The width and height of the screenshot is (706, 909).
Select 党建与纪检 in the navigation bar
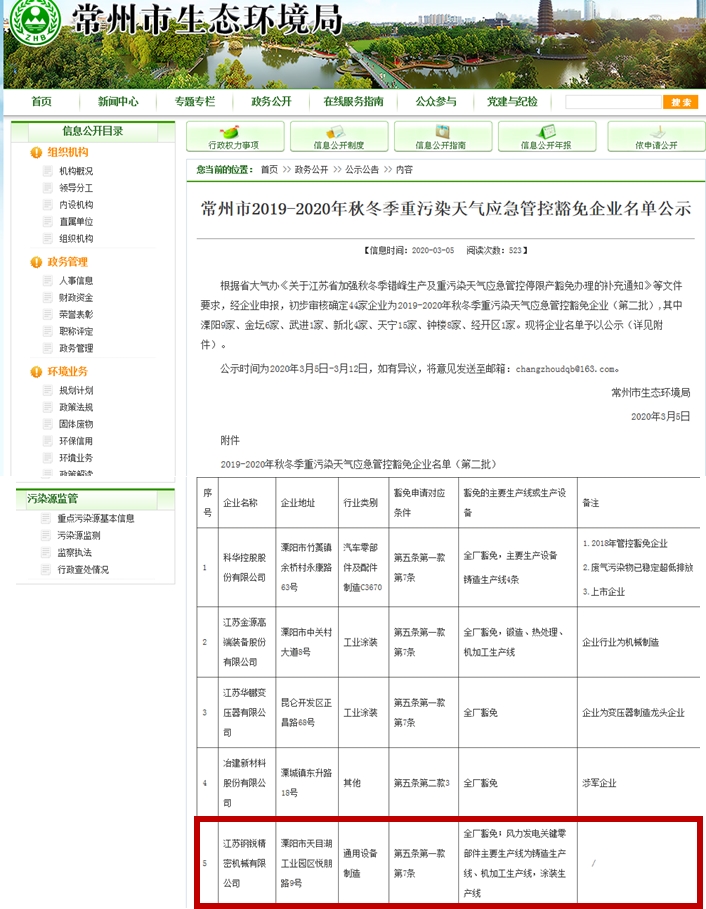(512, 102)
